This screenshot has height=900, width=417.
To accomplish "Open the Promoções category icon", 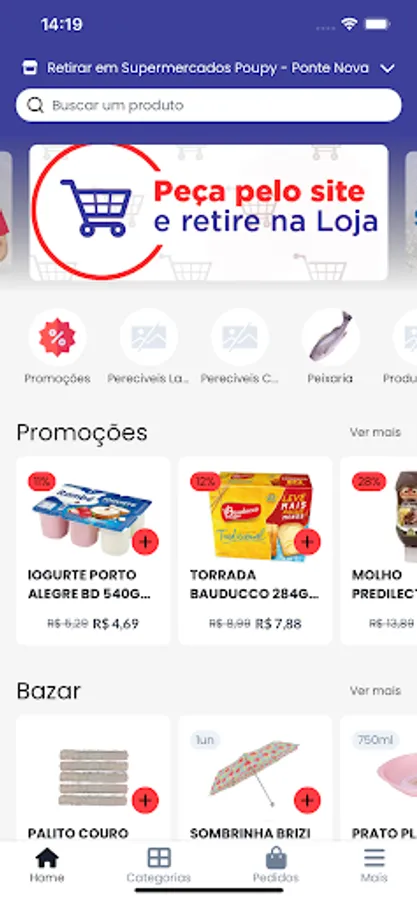I will [x=57, y=337].
